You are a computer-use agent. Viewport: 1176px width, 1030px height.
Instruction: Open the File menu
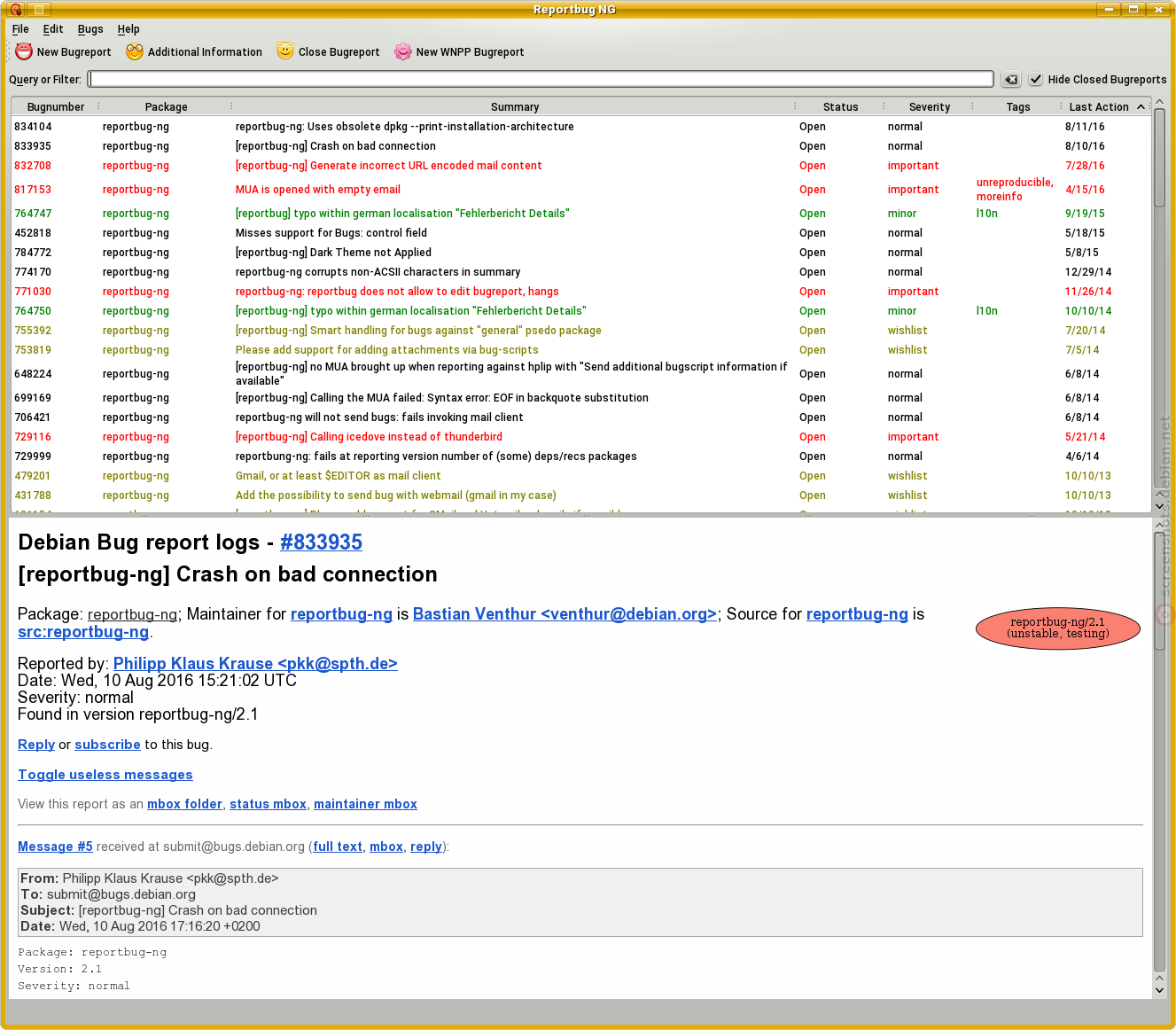pyautogui.click(x=20, y=29)
